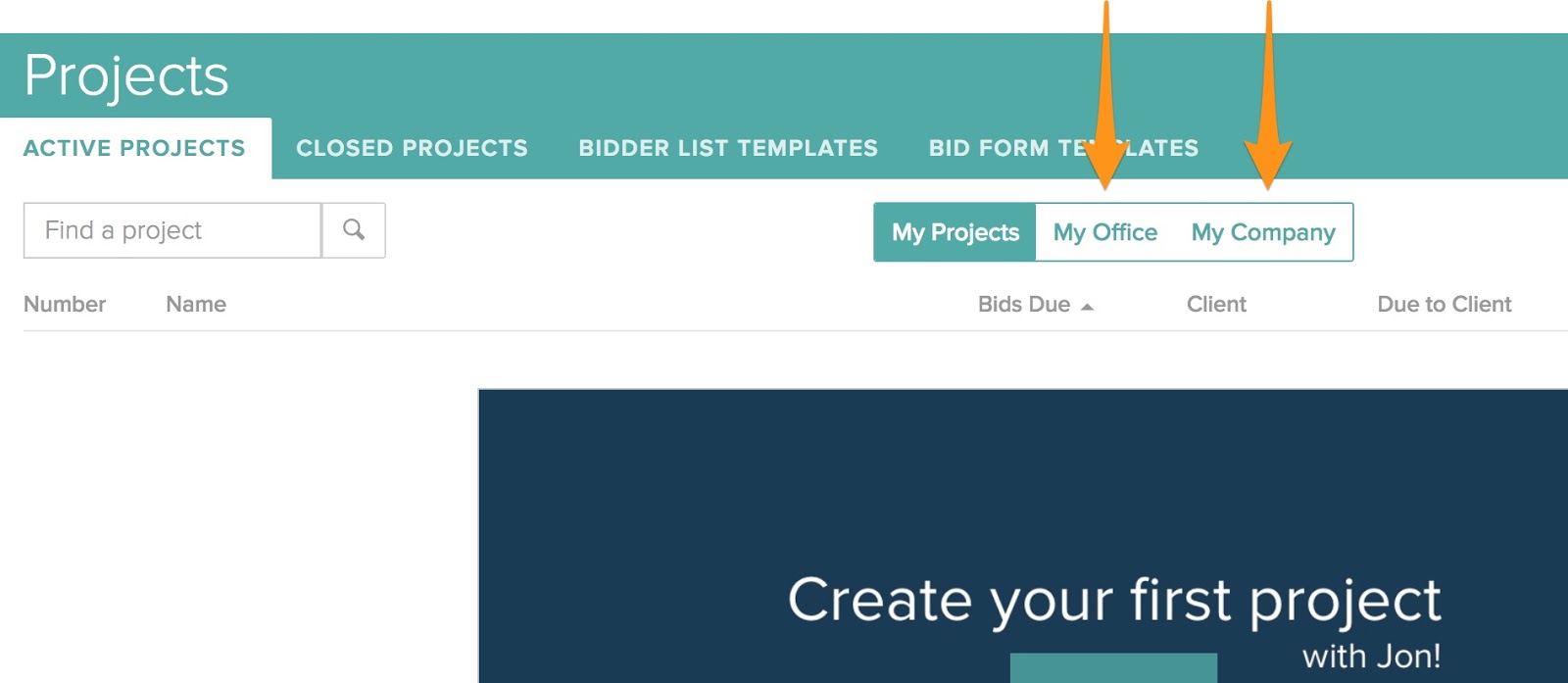Show projects for My Company
Viewport: 1568px width, 683px height.
1263,232
